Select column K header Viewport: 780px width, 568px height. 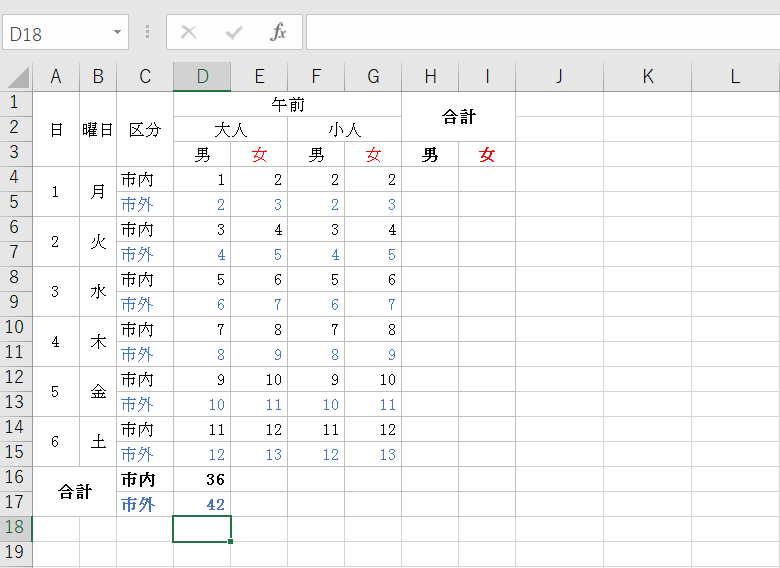(648, 77)
